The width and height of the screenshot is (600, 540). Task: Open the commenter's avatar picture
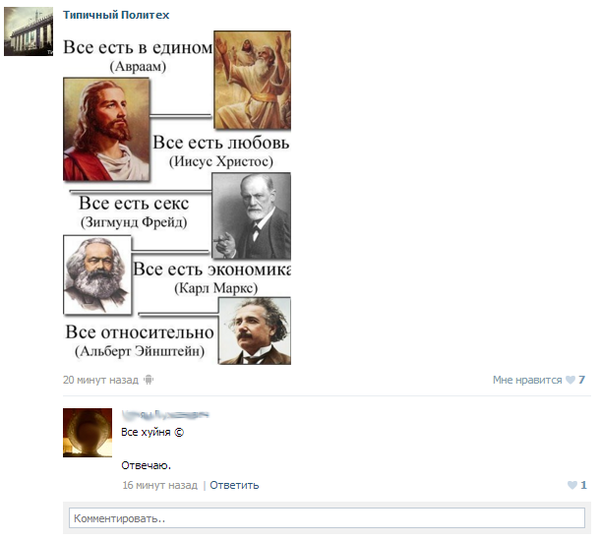88,432
